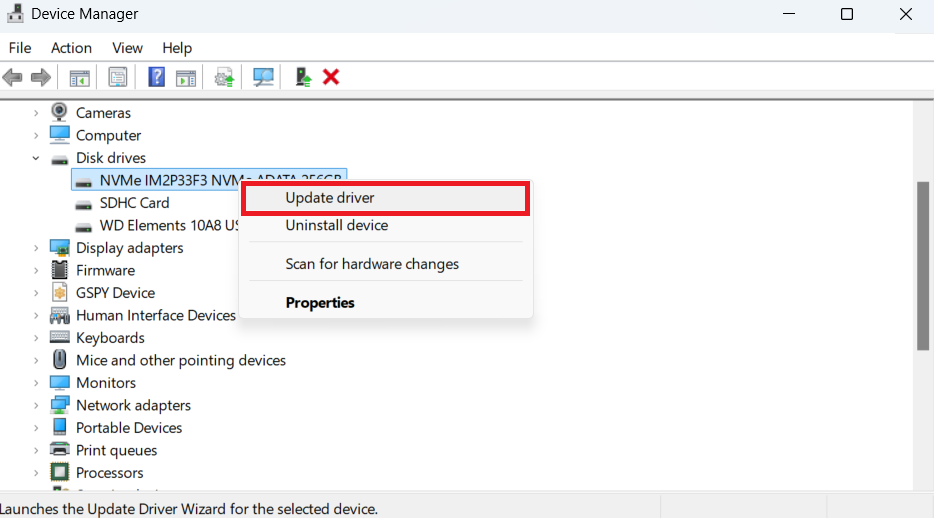Open the Action menu
934x518 pixels.
[71, 48]
